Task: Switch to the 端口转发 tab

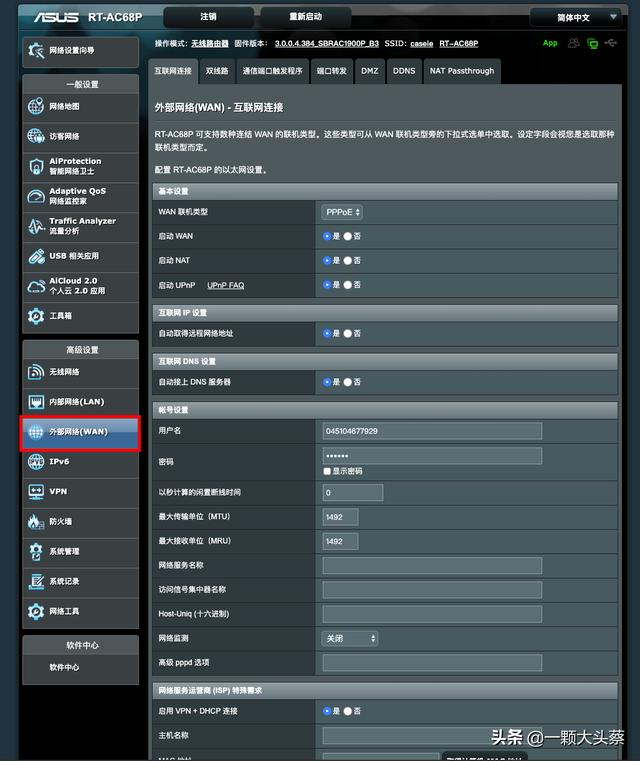Action: point(332,71)
